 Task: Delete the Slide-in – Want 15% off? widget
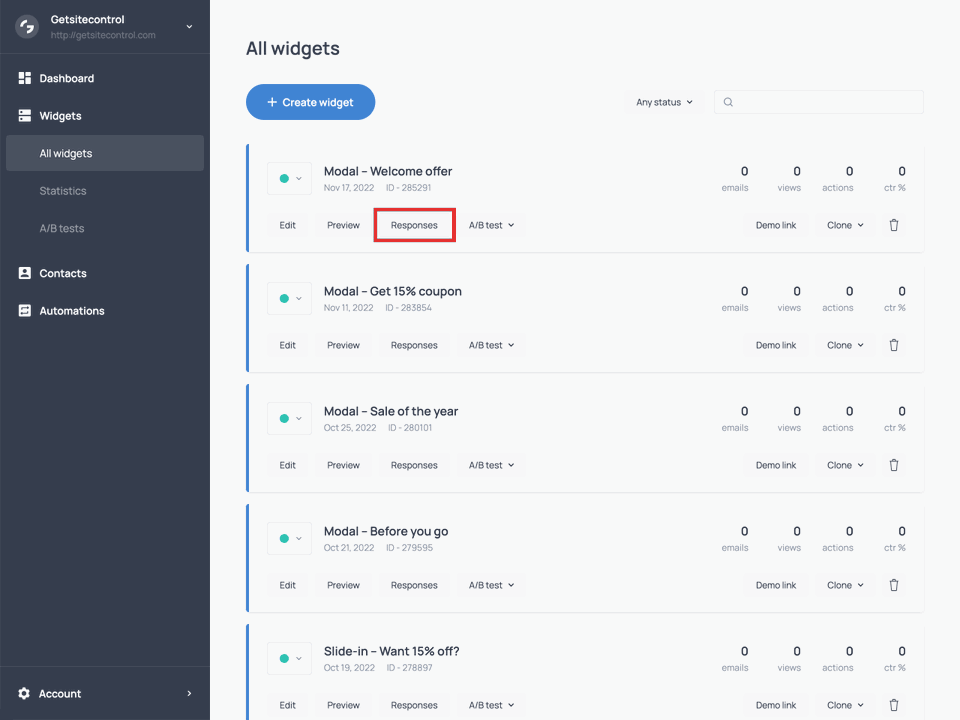click(x=893, y=705)
